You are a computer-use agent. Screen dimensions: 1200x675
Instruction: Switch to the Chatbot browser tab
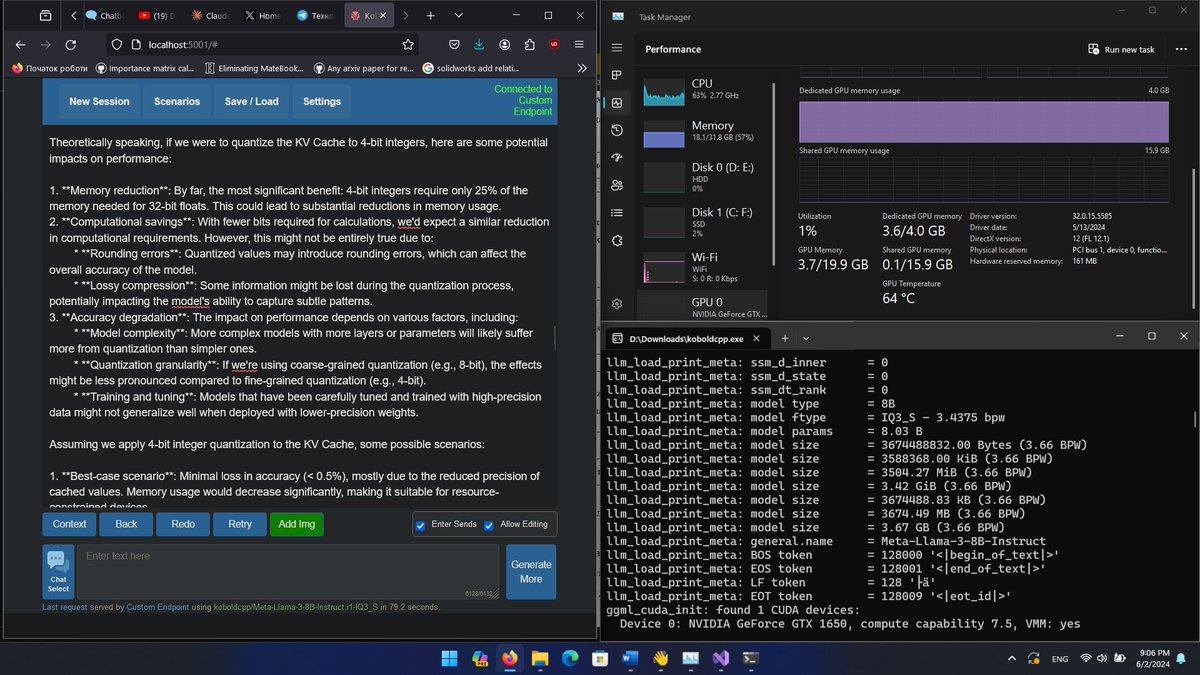click(104, 16)
